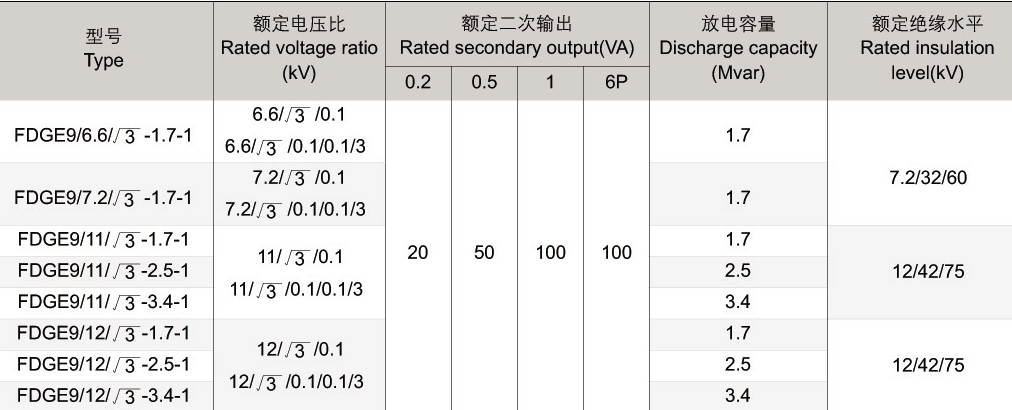The width and height of the screenshot is (1012, 410).
Task: Click the Type column header
Action: coord(104,50)
